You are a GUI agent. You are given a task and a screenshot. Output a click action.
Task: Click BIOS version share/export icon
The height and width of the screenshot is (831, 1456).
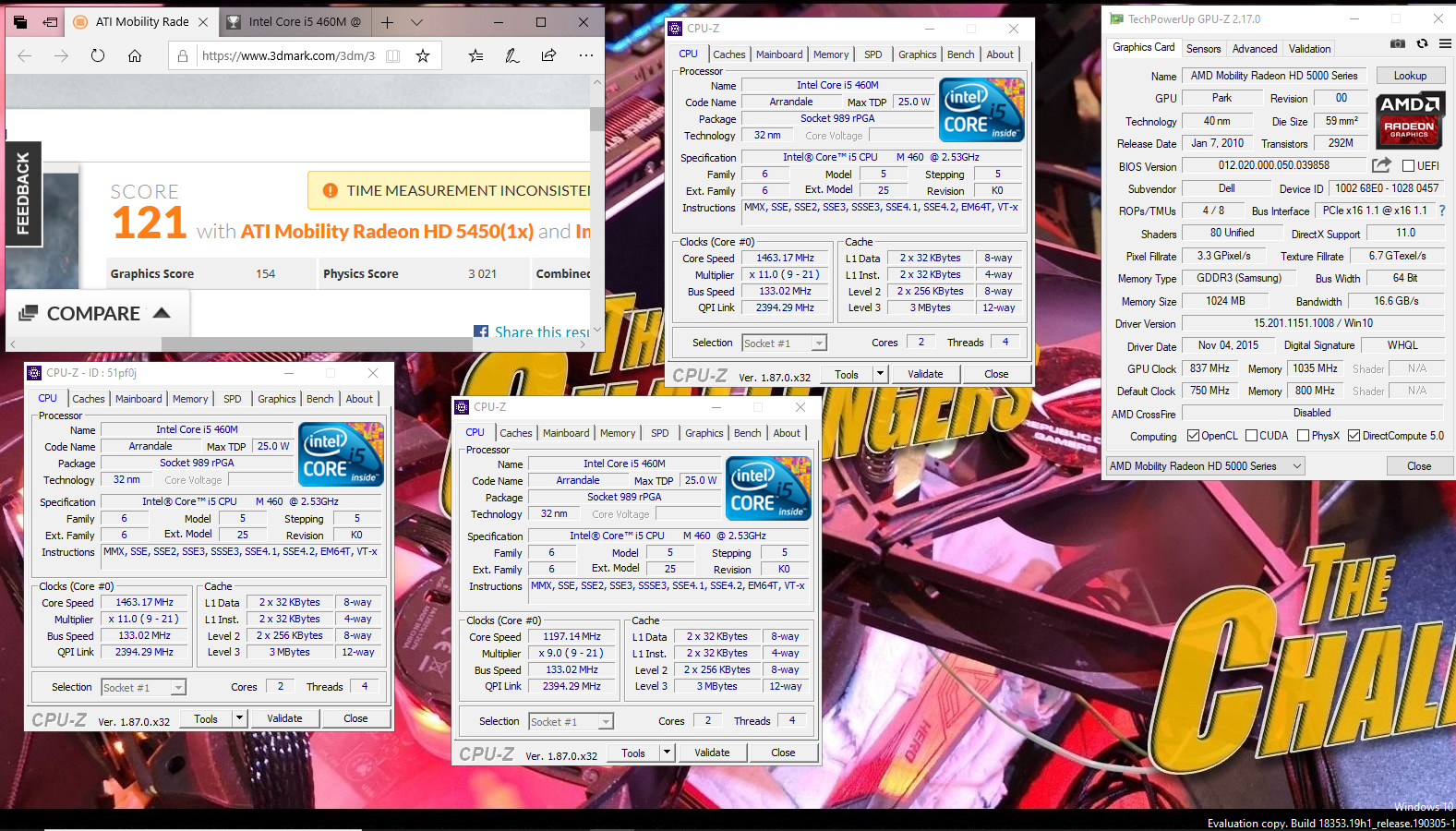pyautogui.click(x=1381, y=165)
